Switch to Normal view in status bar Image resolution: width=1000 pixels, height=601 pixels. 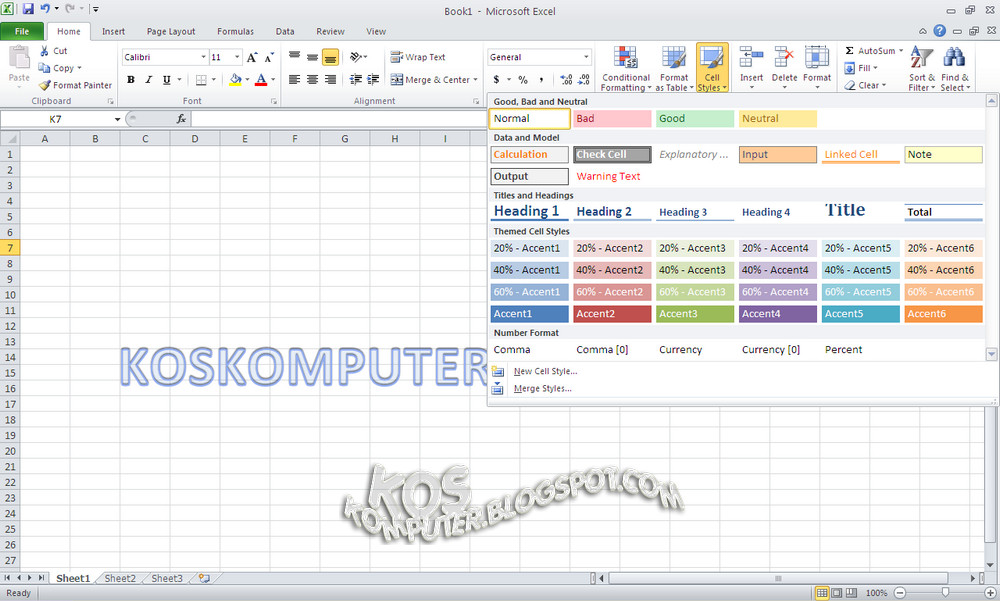821,593
